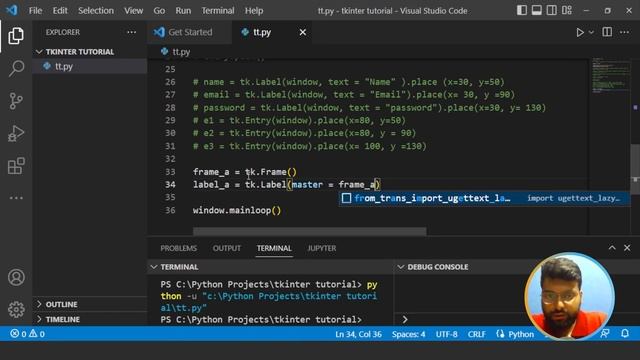Select the TERMINAL panel tab
640x360 pixels.
(274, 248)
